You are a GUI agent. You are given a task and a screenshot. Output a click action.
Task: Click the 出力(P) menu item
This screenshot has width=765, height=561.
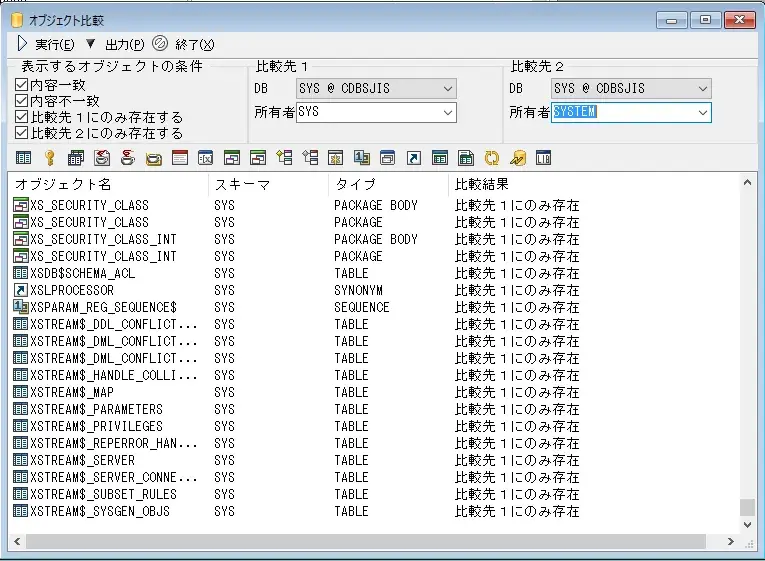115,44
